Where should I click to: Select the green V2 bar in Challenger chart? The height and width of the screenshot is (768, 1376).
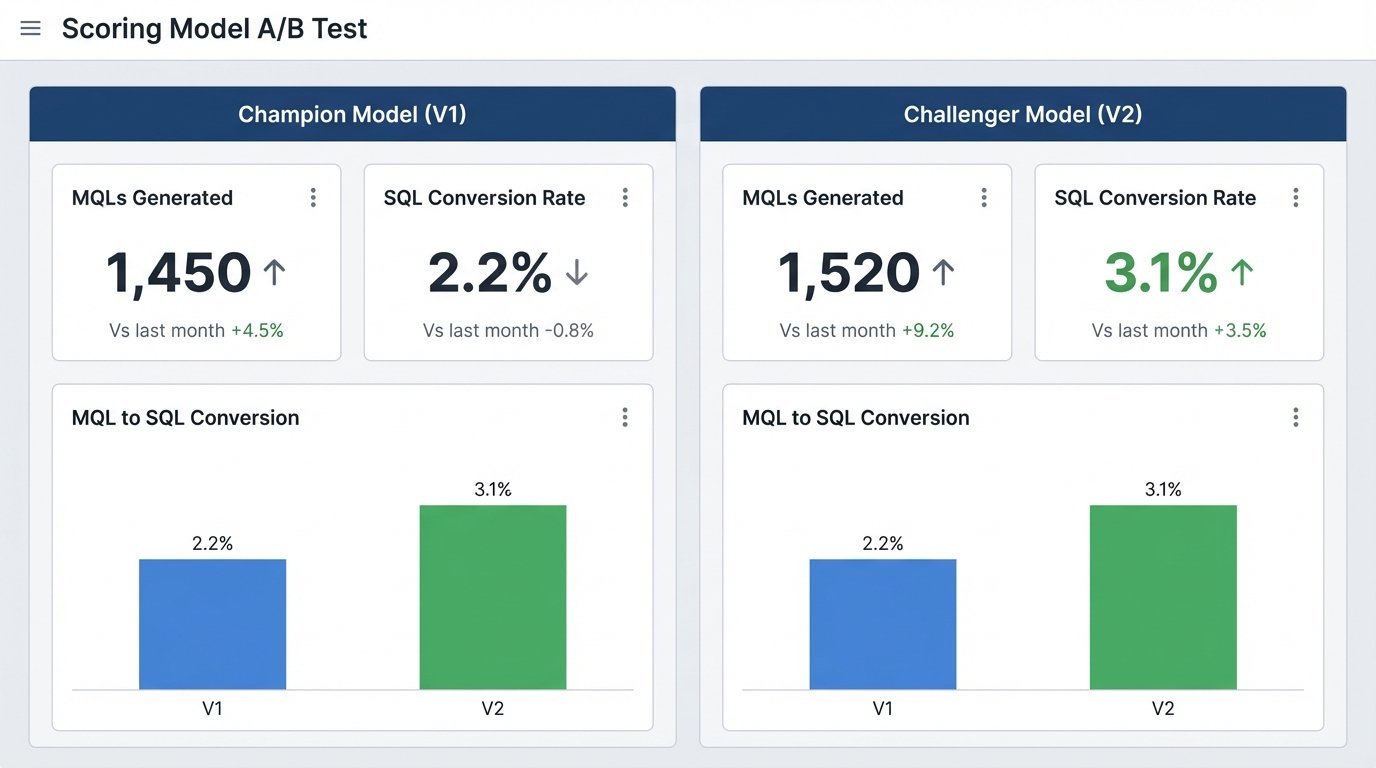click(x=1162, y=595)
